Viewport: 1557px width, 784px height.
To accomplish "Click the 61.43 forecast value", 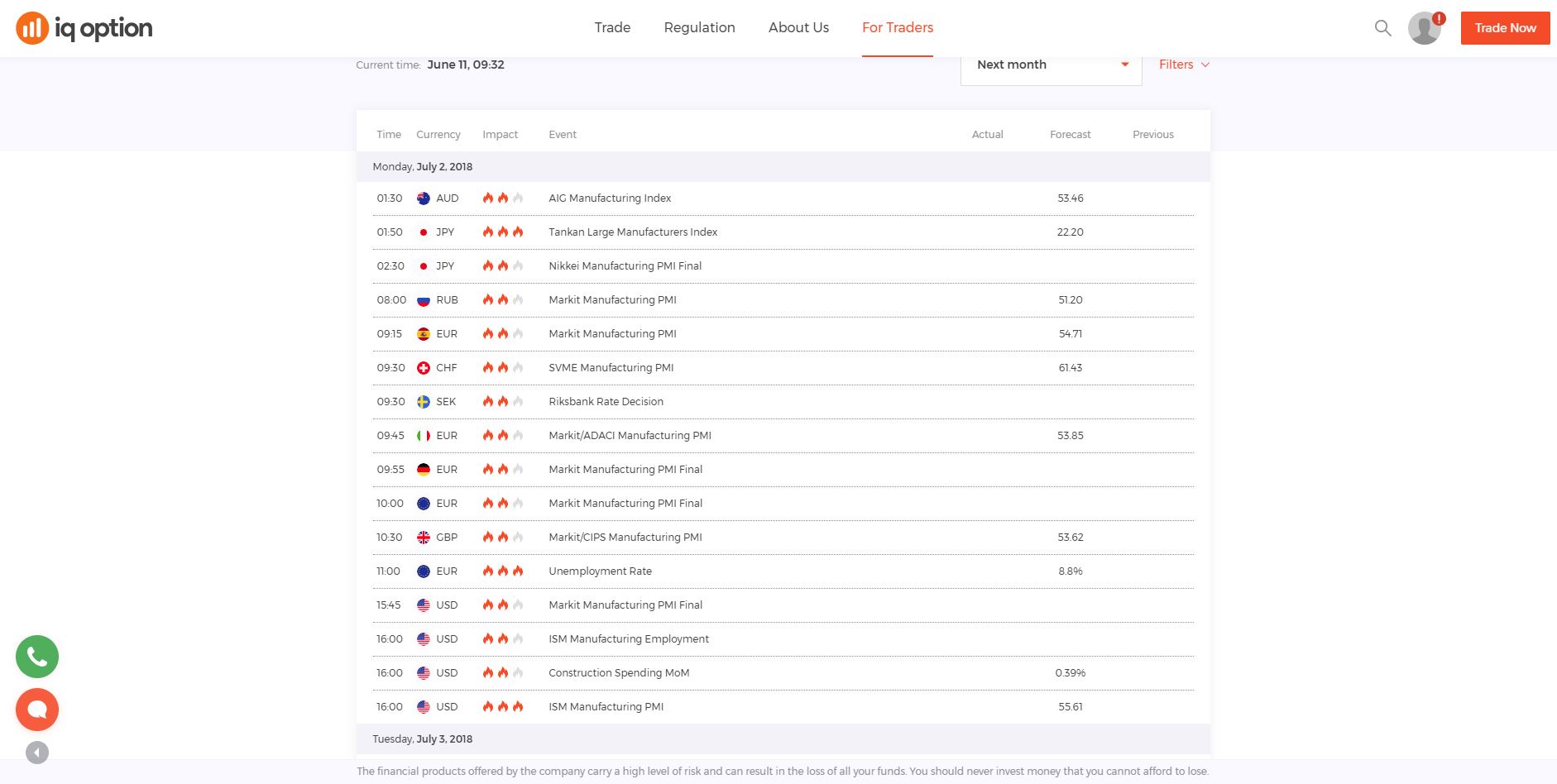I will coord(1071,368).
